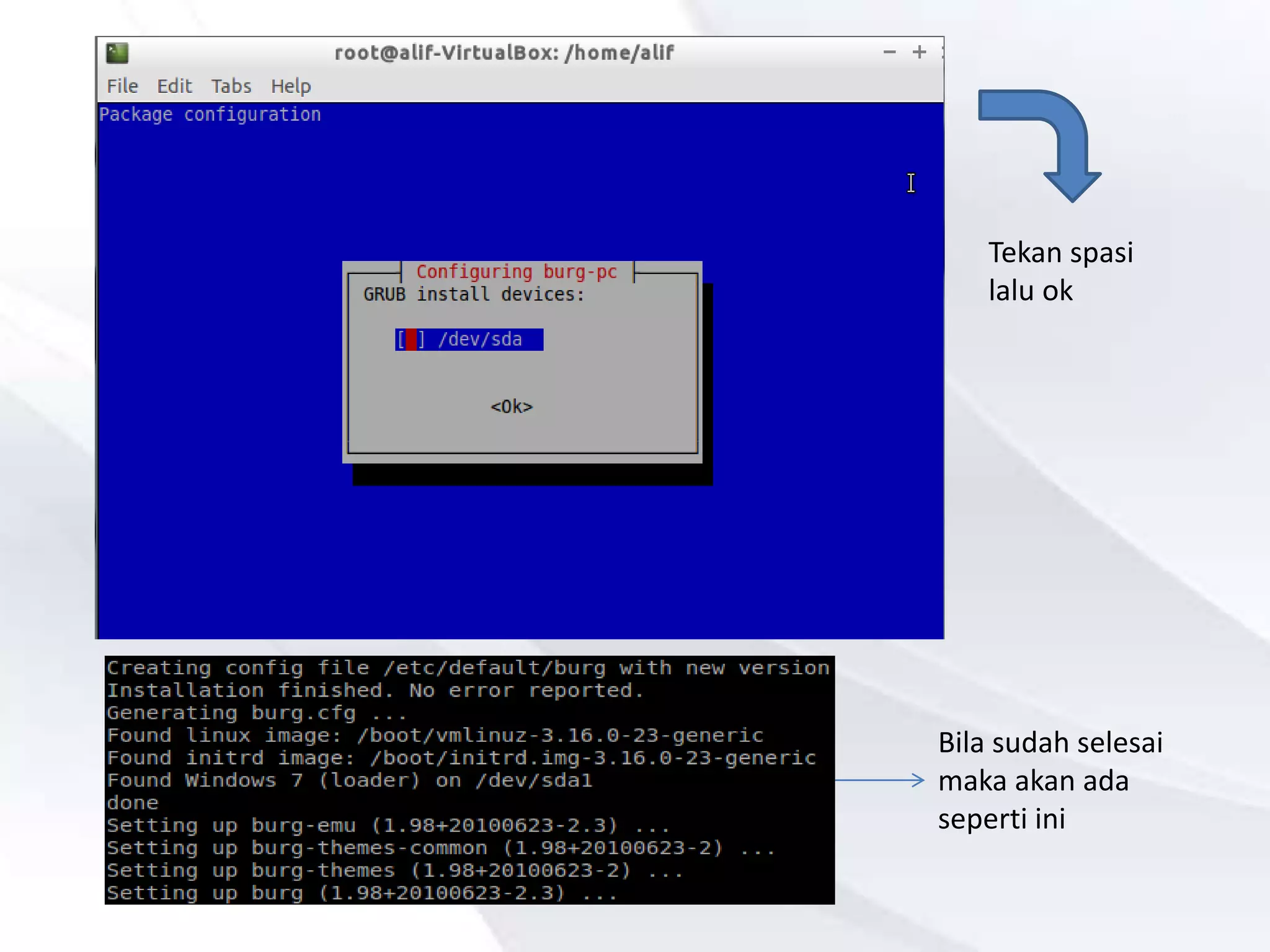Viewport: 1270px width, 952px height.
Task: Open the Help menu
Action: click(291, 86)
